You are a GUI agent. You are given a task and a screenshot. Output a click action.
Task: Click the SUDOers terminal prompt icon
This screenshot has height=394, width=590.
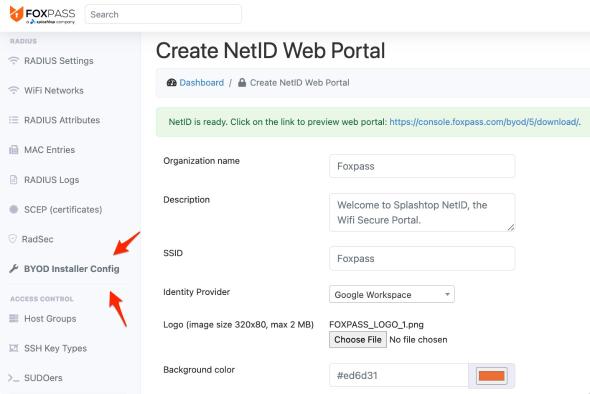pyautogui.click(x=14, y=378)
